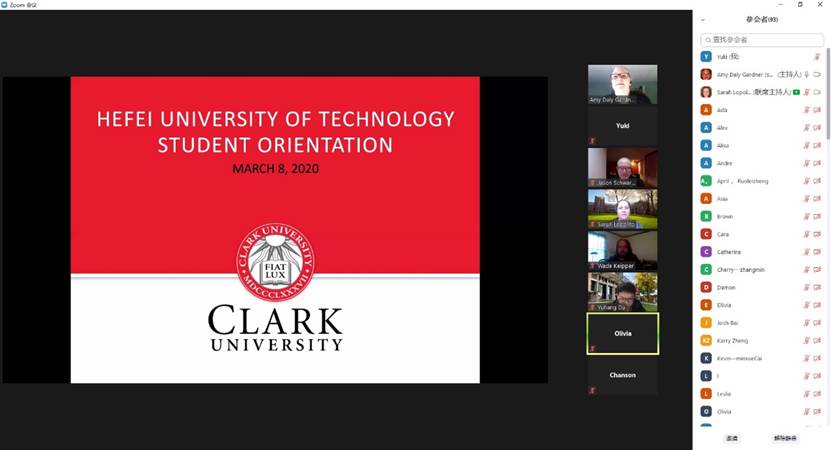Click Kerry Zheng's KZ avatar icon
The height and width of the screenshot is (450, 831).
(x=706, y=341)
